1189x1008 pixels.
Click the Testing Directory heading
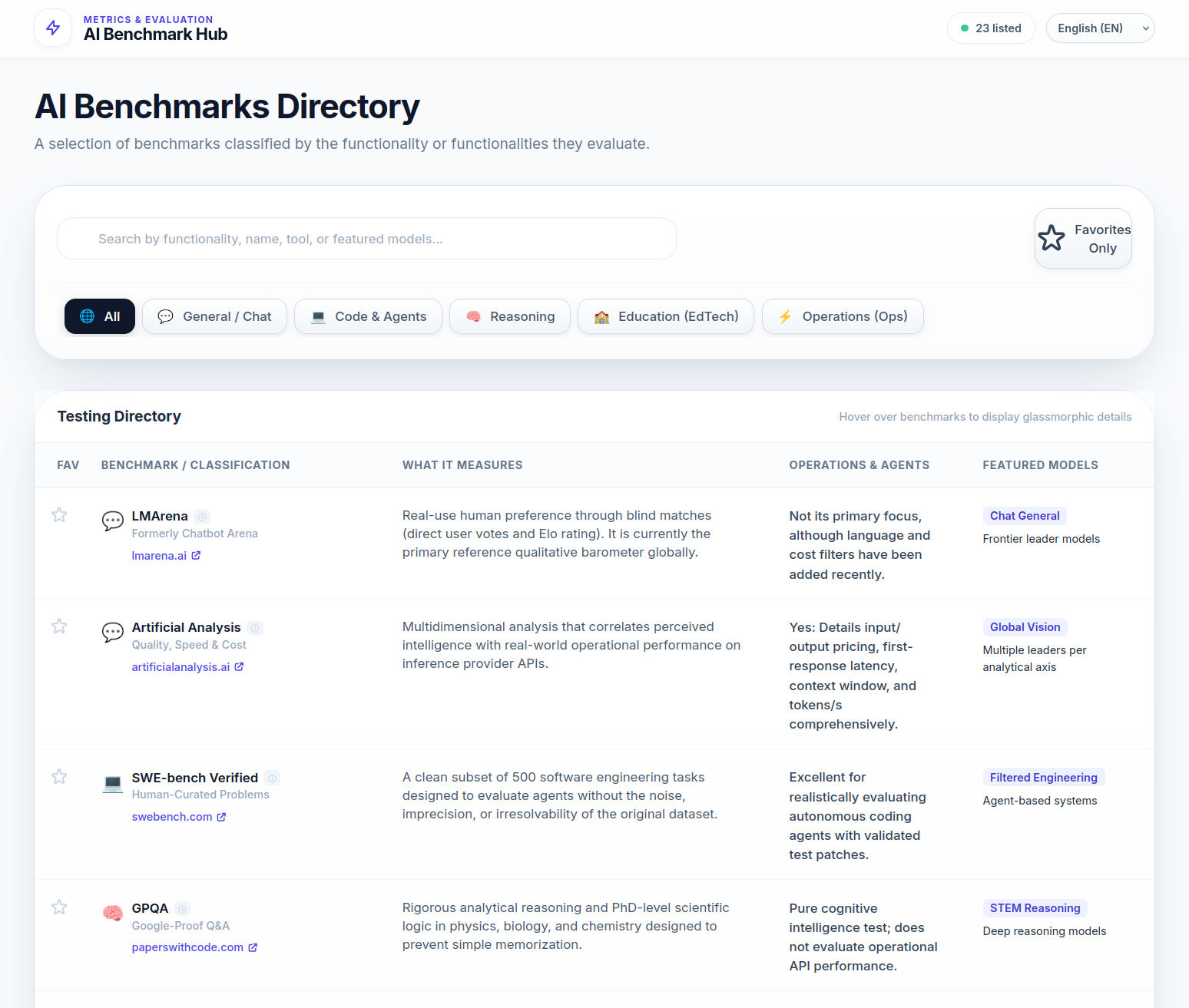119,416
